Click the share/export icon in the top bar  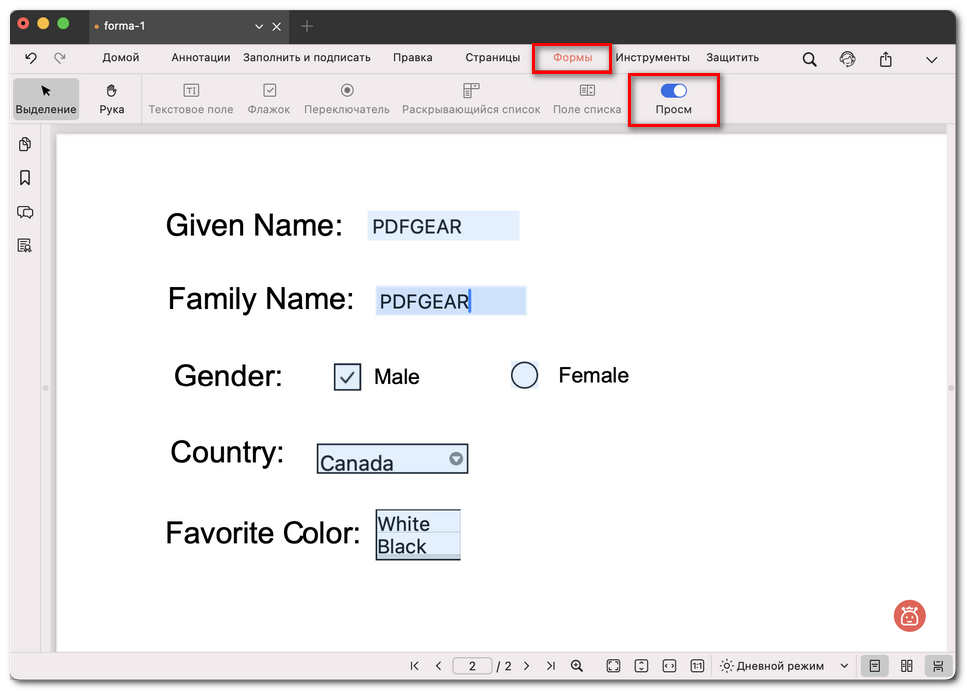(x=885, y=59)
